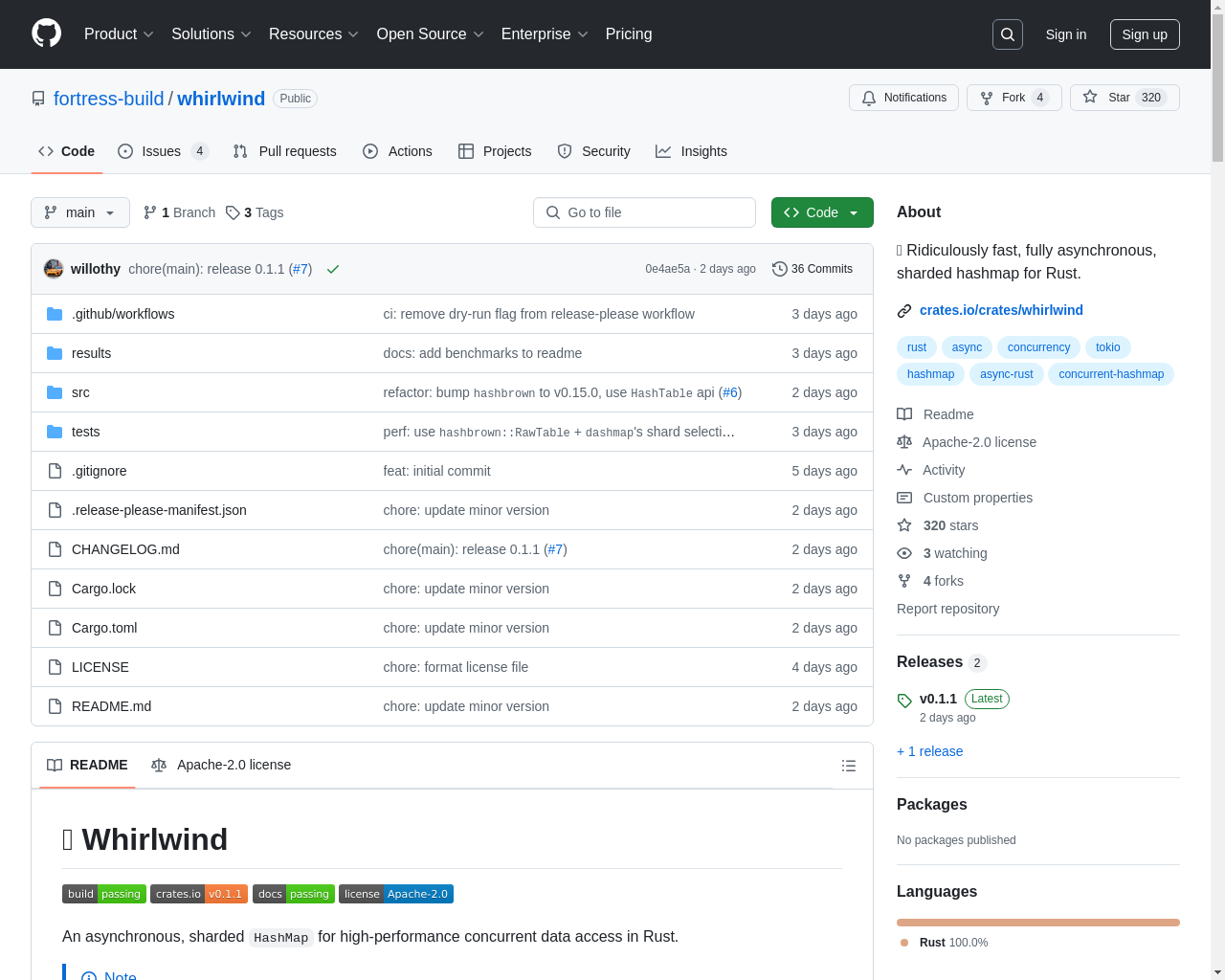Click the Rust language bar
The height and width of the screenshot is (980, 1225).
[1038, 923]
